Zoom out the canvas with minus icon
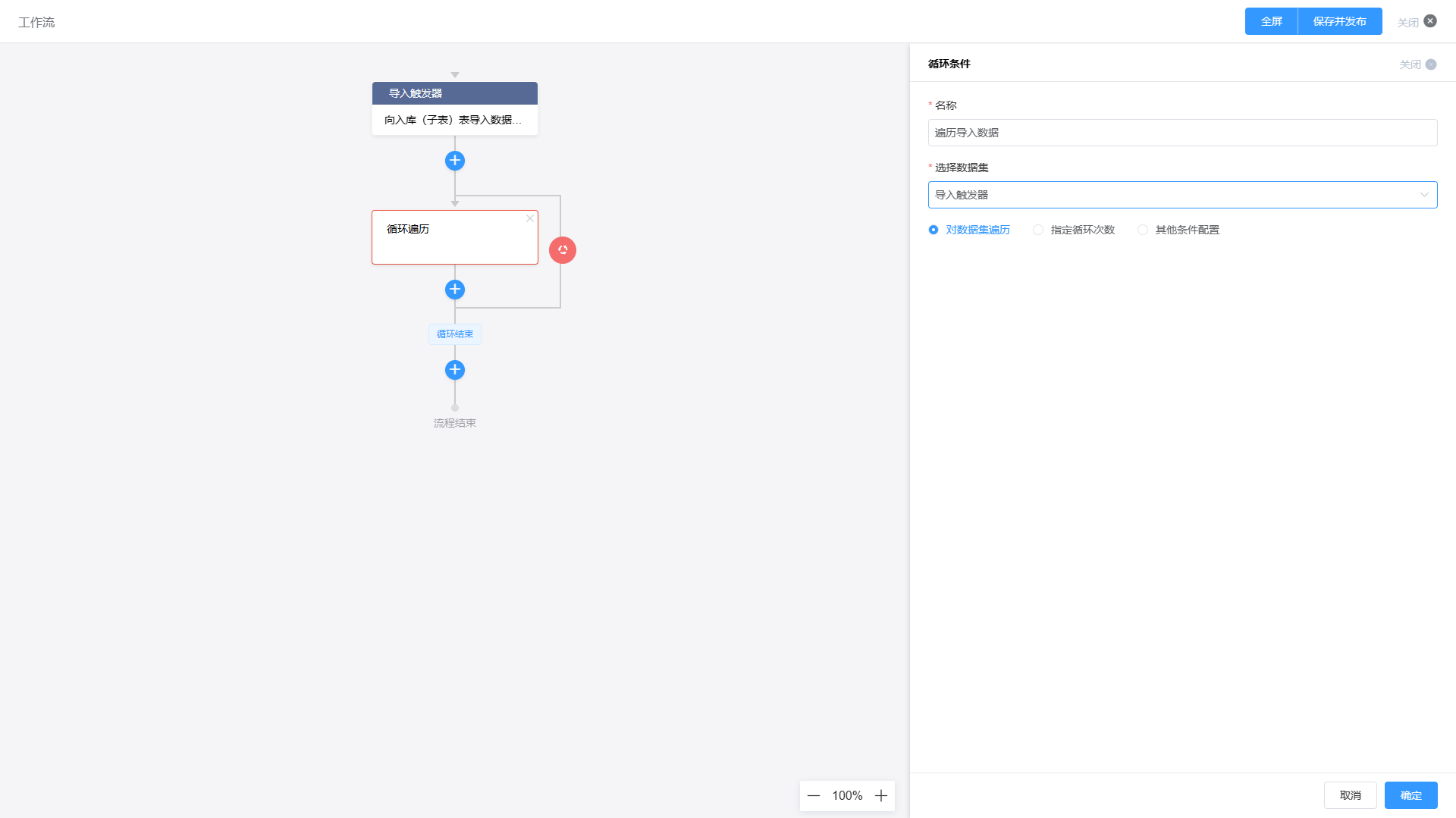 [814, 795]
